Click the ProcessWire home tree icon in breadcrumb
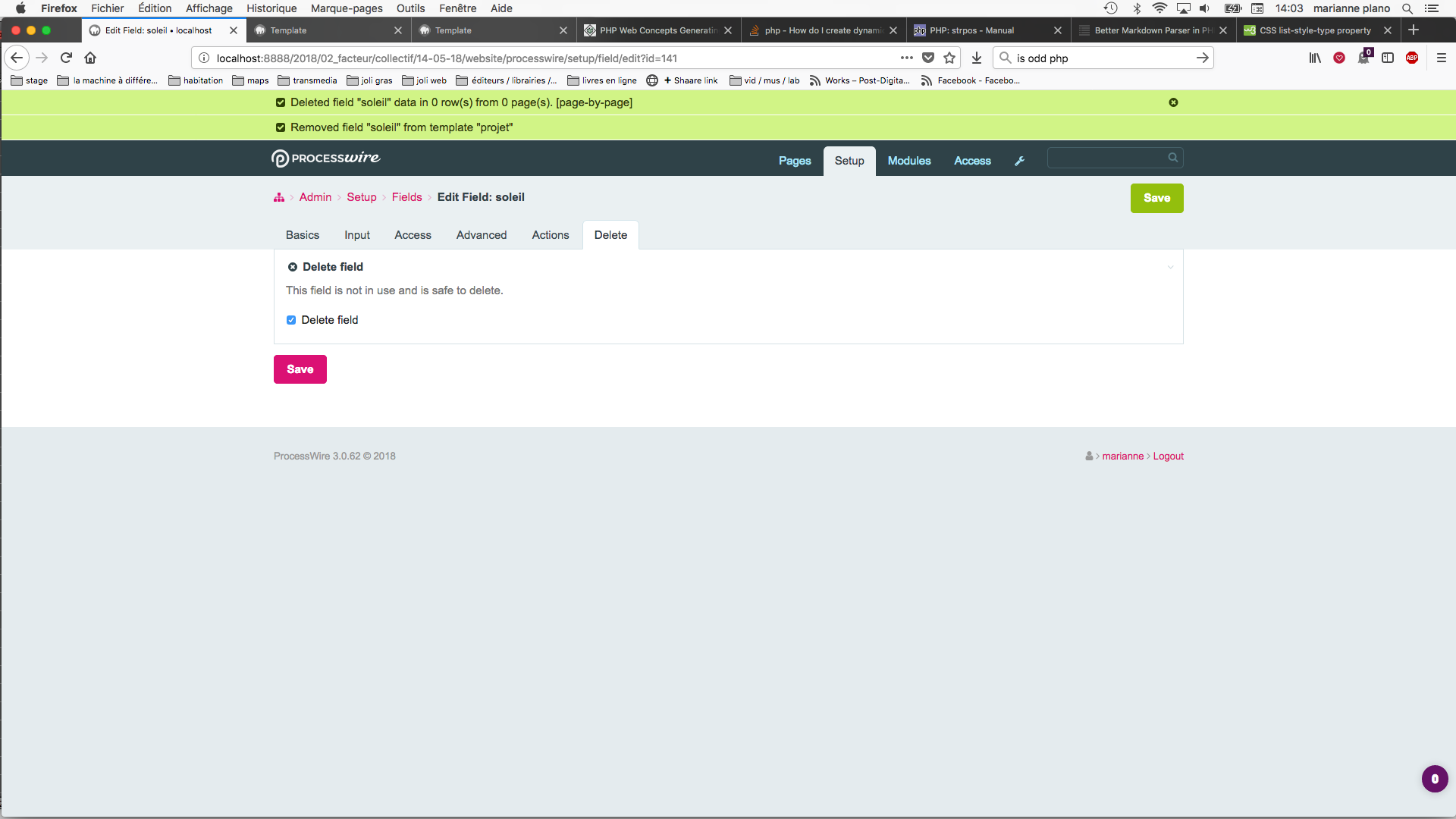 click(279, 198)
